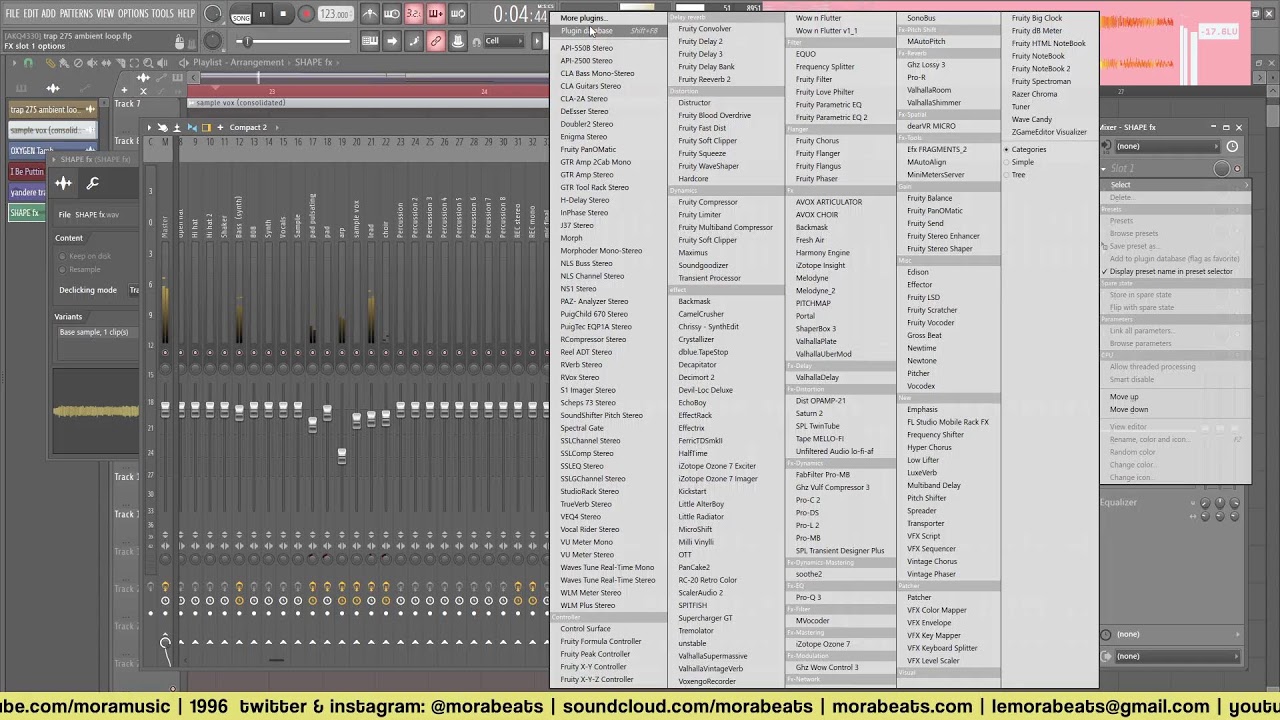Toggle the link/multilink controllers icon

pos(435,41)
